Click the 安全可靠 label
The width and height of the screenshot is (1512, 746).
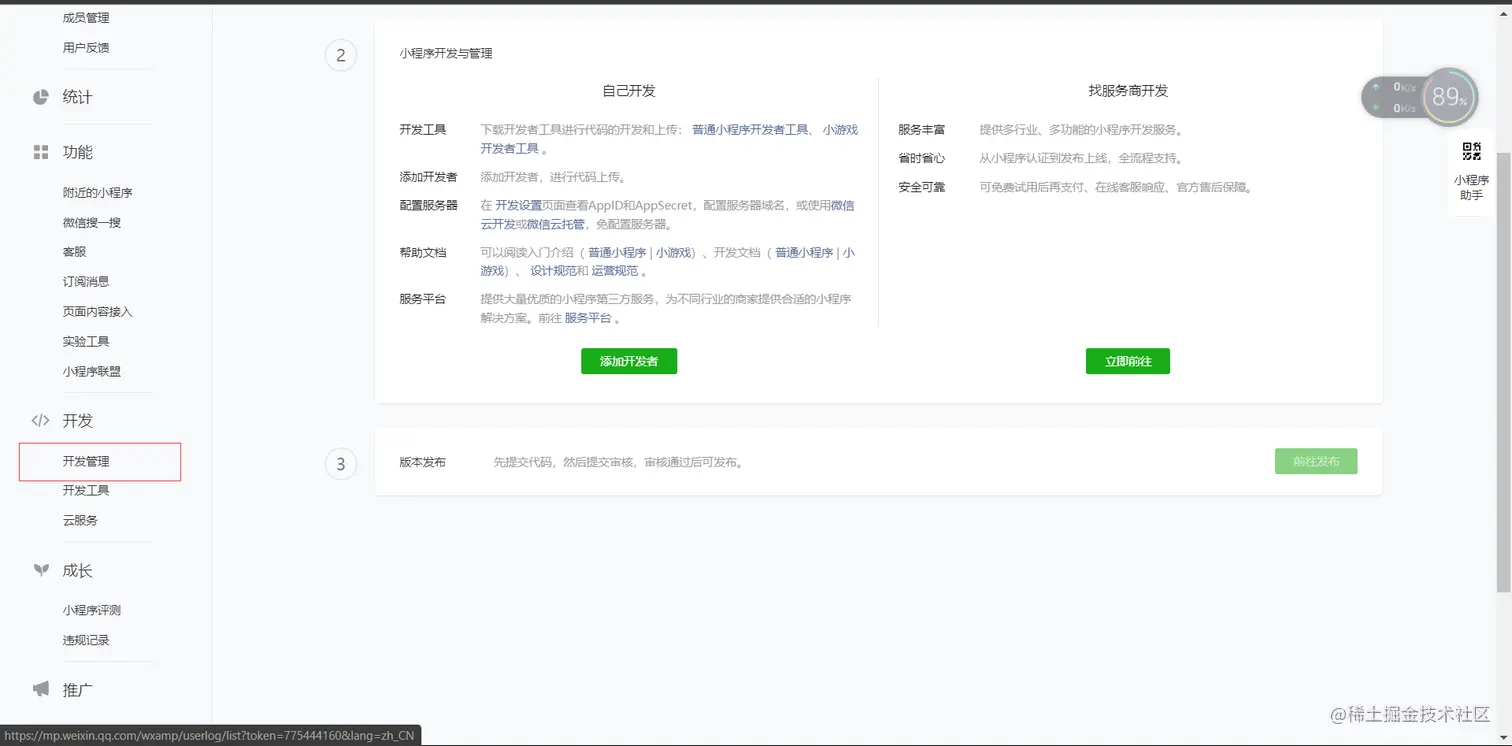pyautogui.click(x=921, y=187)
